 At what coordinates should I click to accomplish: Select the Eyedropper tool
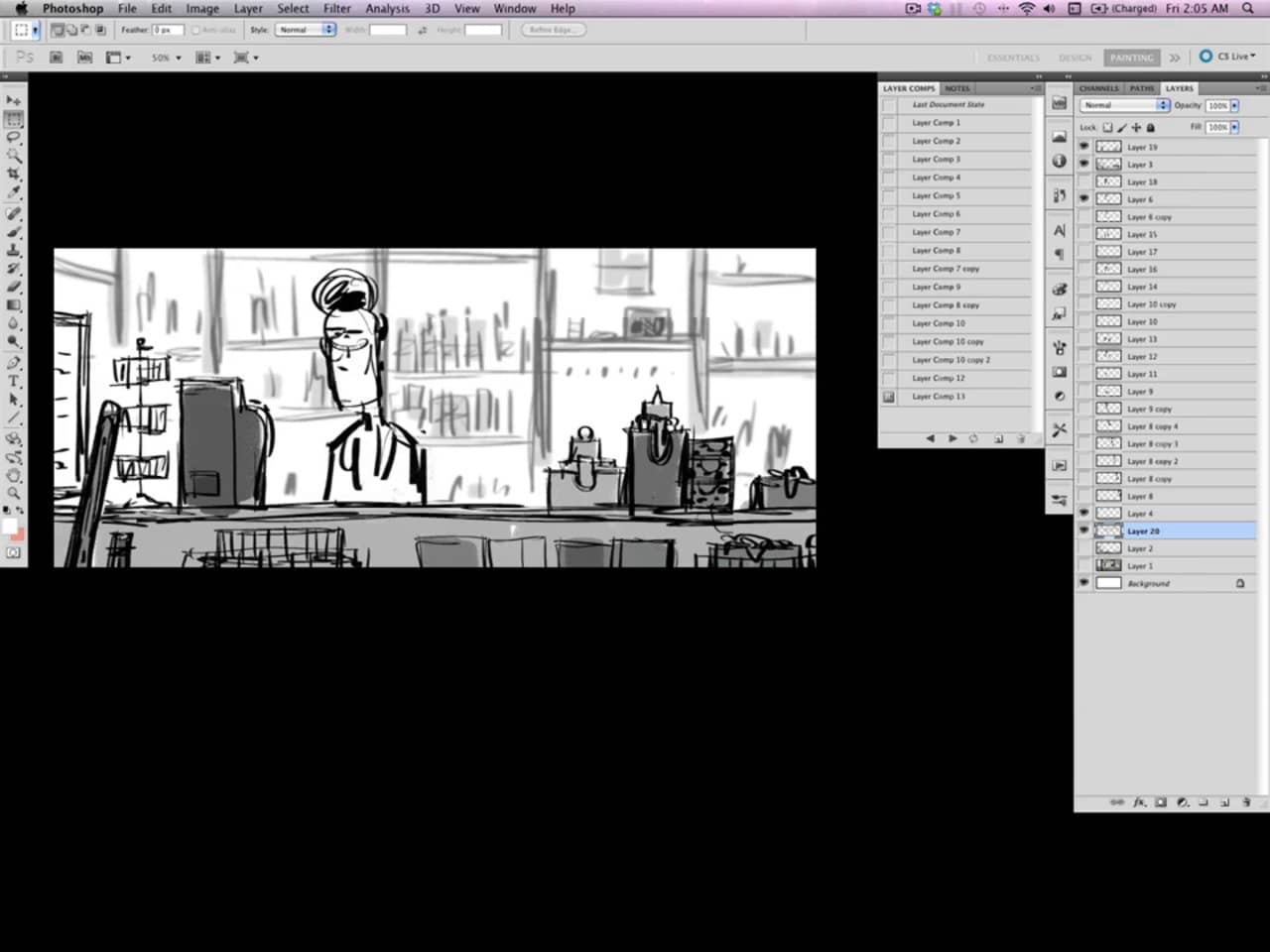click(x=13, y=192)
